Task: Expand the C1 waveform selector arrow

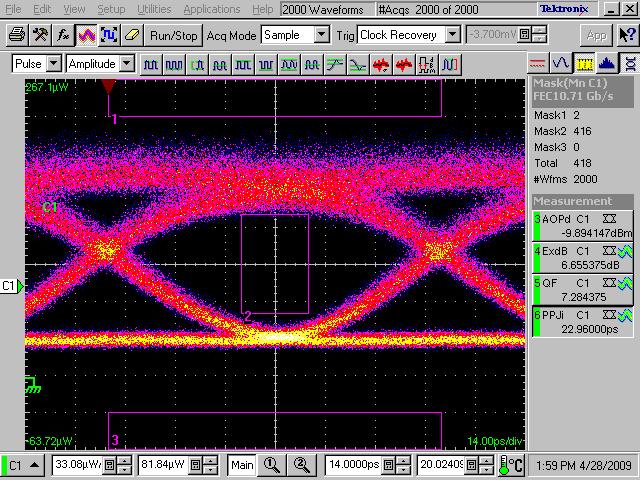Action: coord(34,465)
